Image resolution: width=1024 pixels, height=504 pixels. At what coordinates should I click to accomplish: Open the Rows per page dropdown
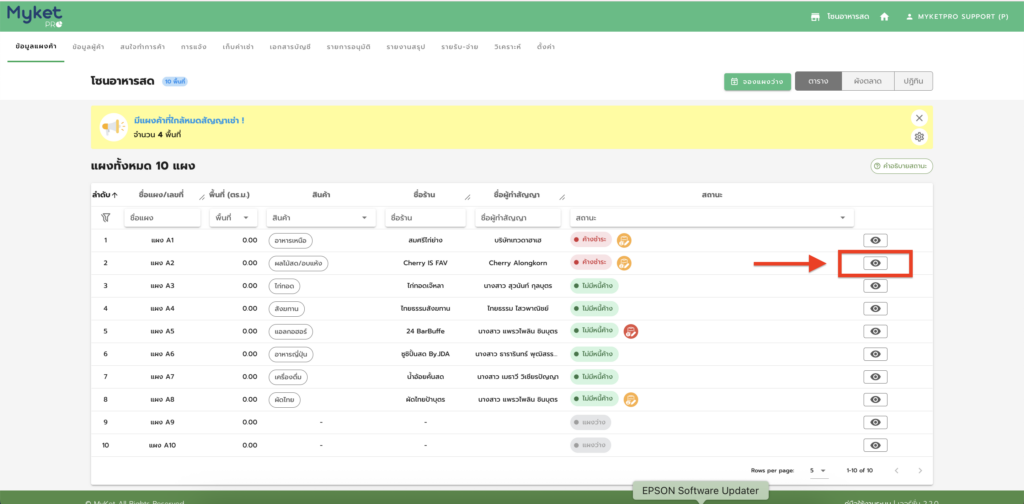point(817,470)
